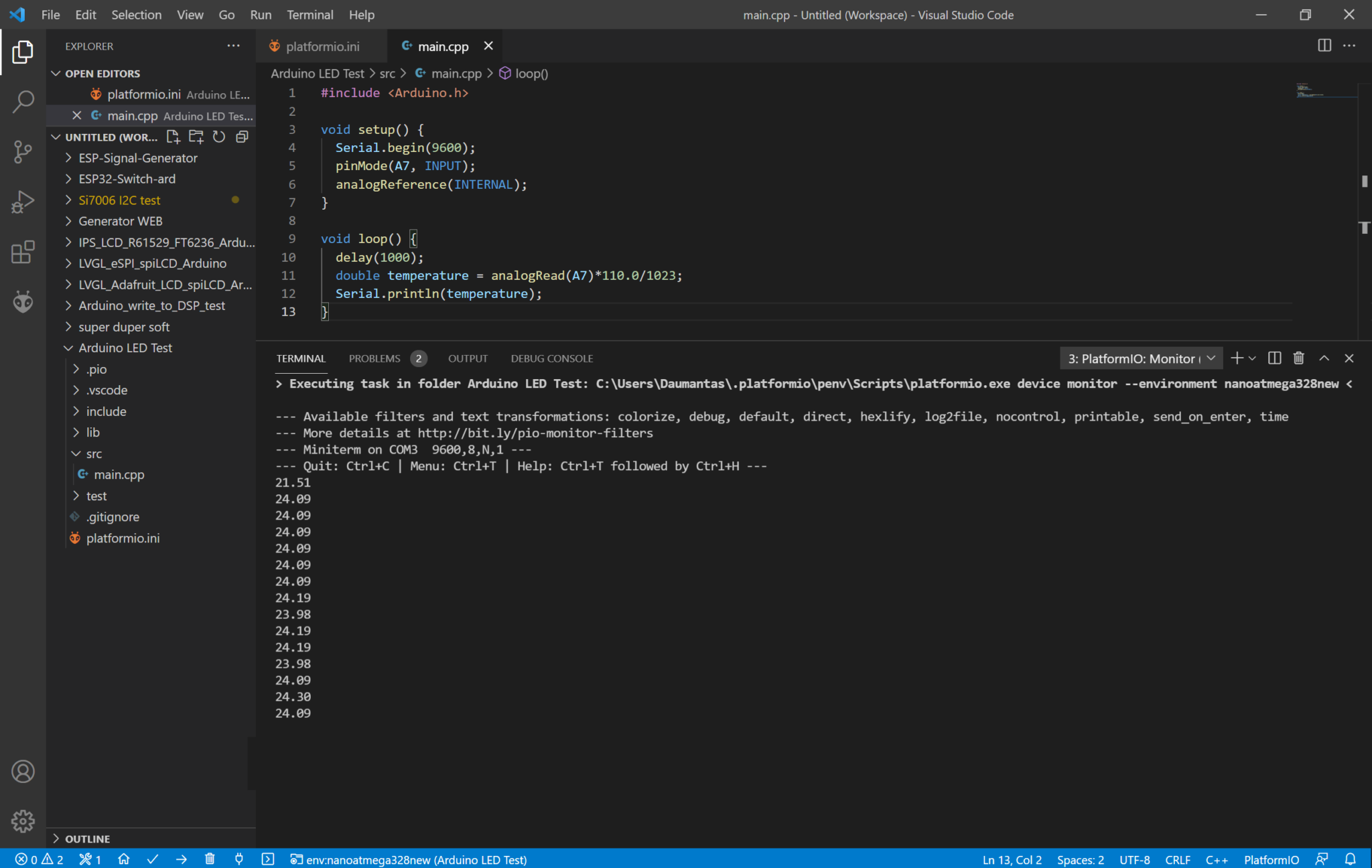The image size is (1372, 868).
Task: Kill terminal with the trash icon
Action: [1298, 358]
